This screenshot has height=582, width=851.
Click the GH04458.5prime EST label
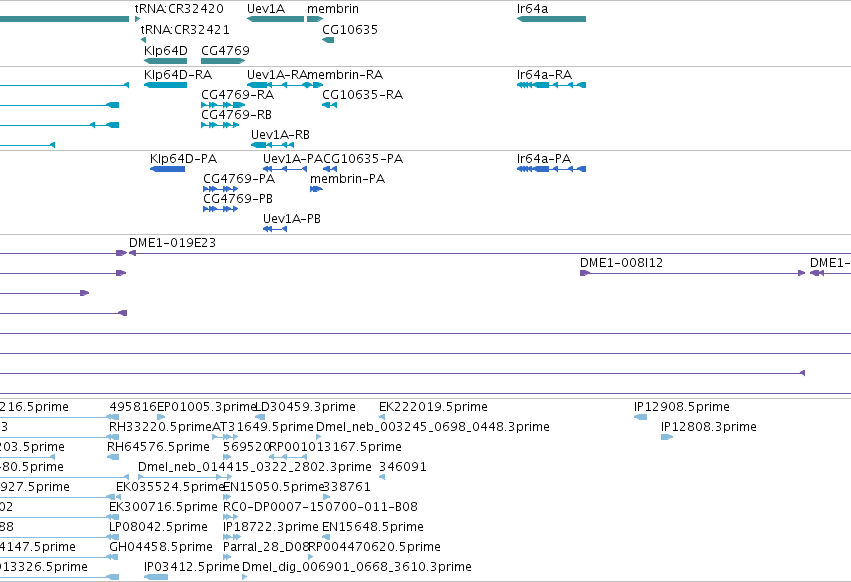pos(161,547)
